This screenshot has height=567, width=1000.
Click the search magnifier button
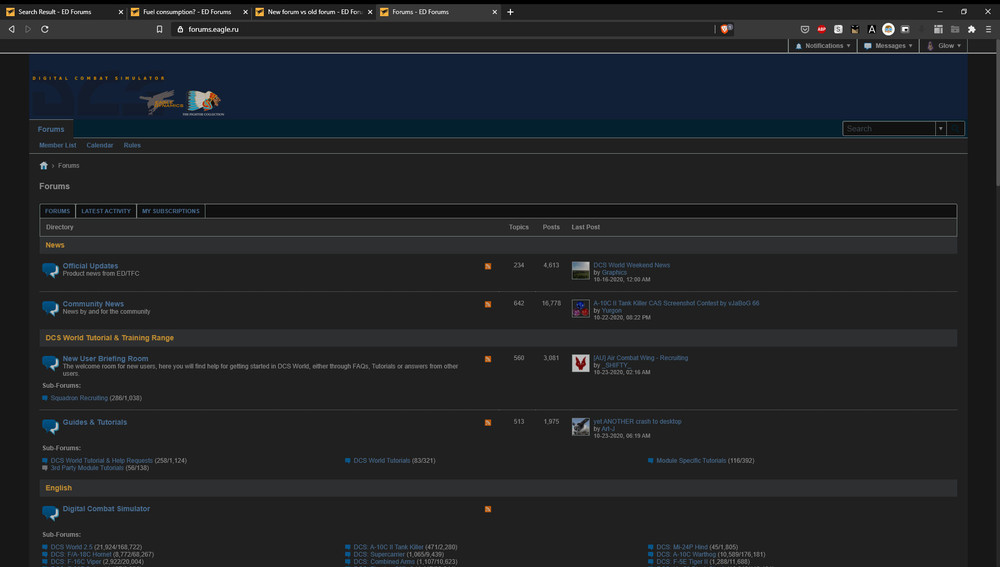click(955, 129)
